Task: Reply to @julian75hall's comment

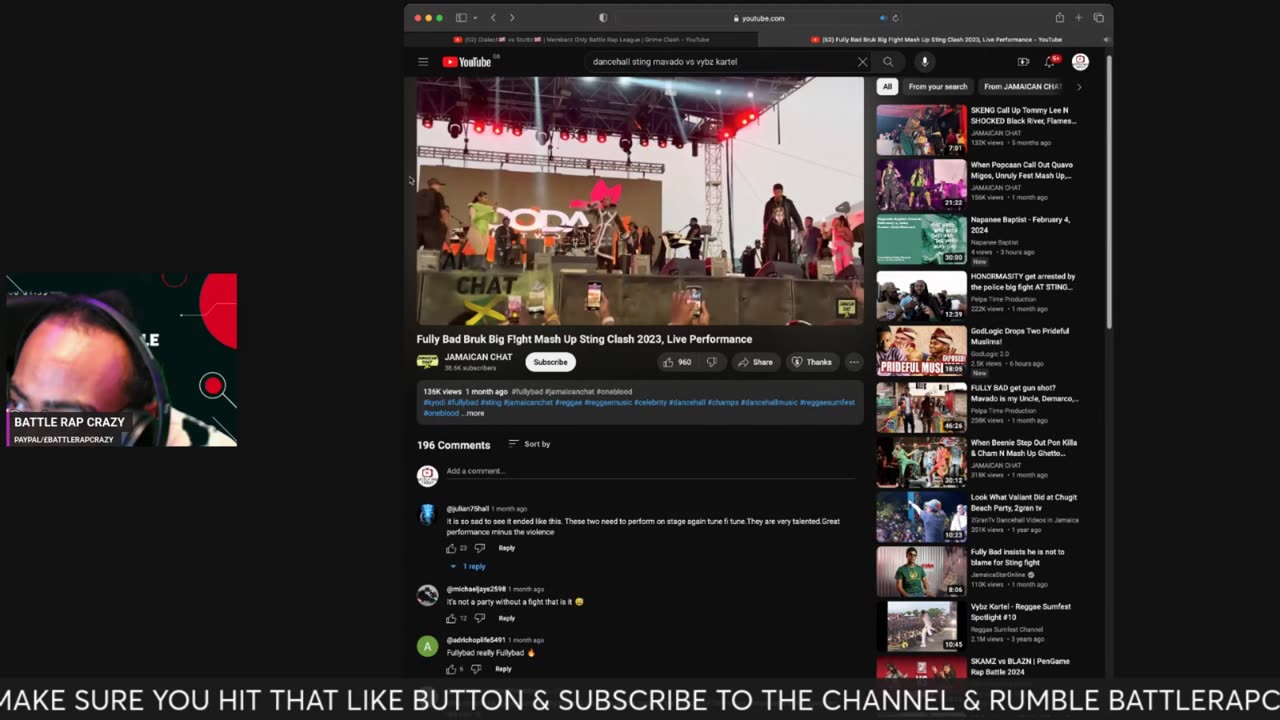Action: pyautogui.click(x=507, y=548)
